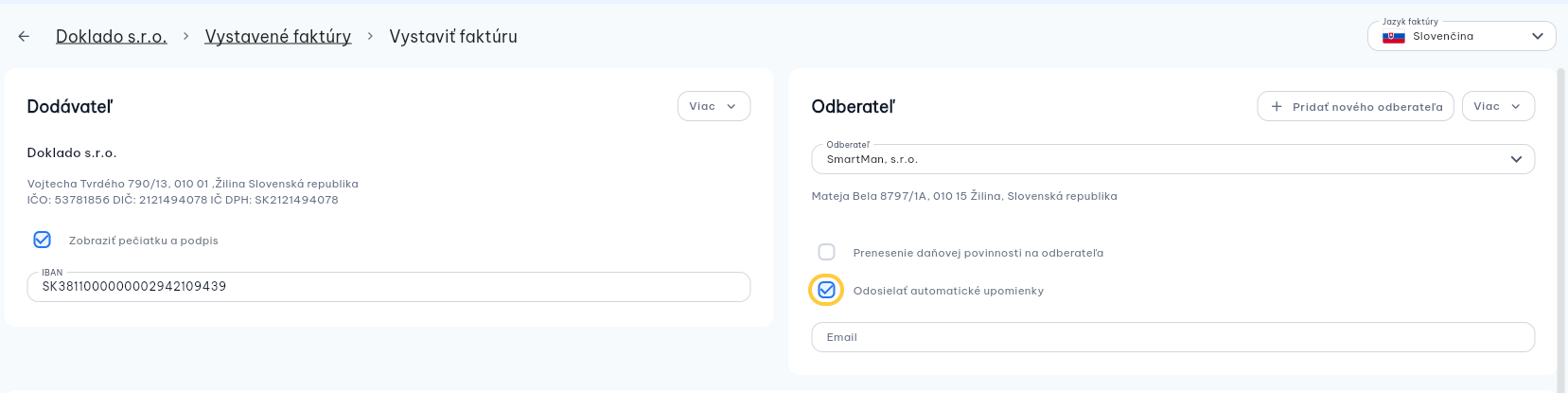Uncheck Odosielať automatické upomienky

pos(826,290)
